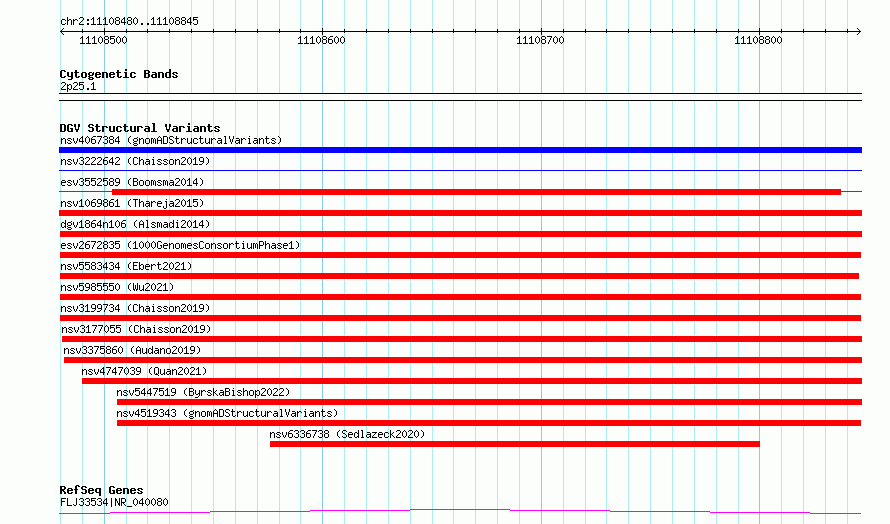
Task: Click the left arrow on the coordinate ruler
Action: click(62, 32)
